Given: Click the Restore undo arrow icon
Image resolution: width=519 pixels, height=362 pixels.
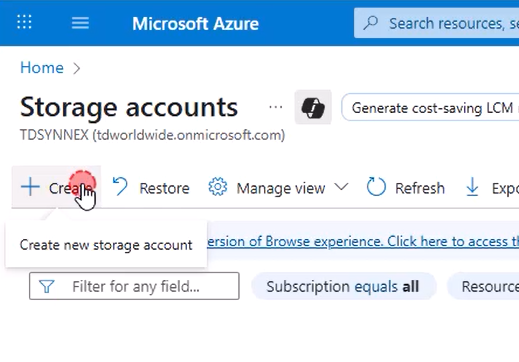Looking at the screenshot, I should (120, 186).
